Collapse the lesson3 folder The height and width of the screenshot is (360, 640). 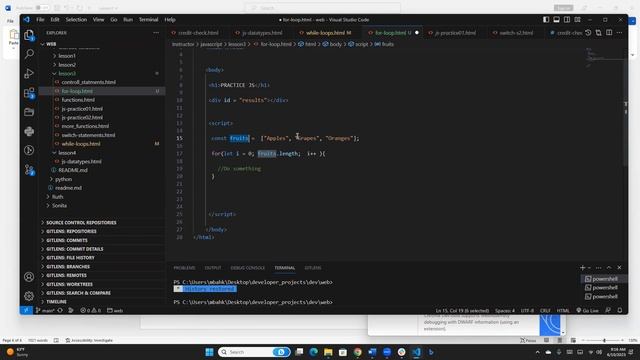[67, 73]
